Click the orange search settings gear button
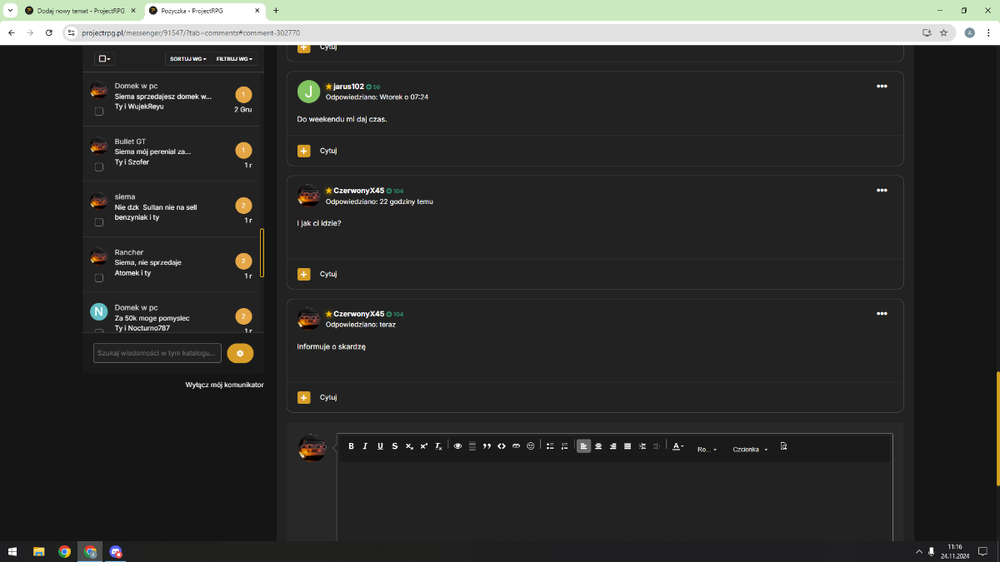This screenshot has height=562, width=1000. click(x=240, y=353)
